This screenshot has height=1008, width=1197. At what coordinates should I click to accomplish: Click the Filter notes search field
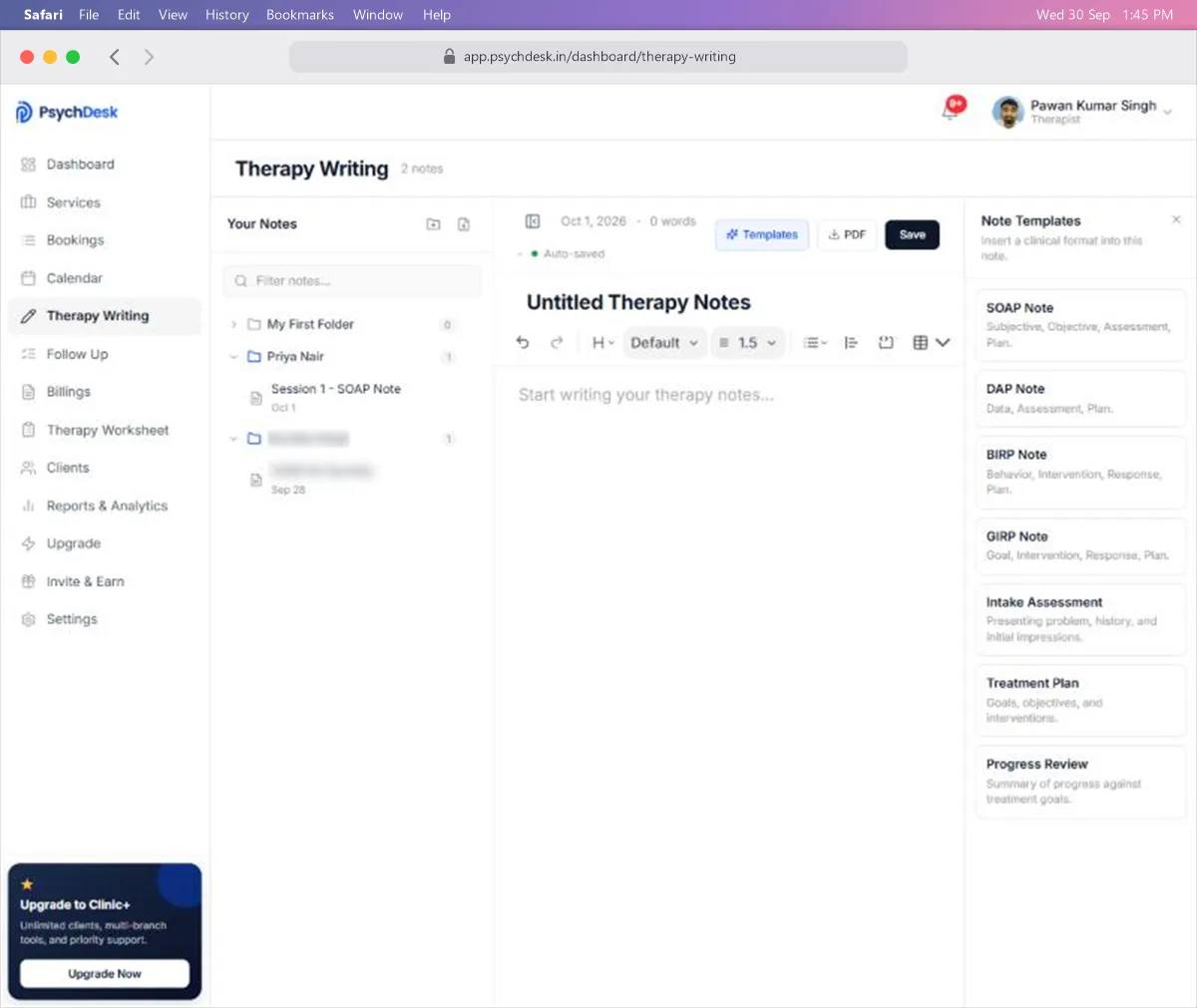pyautogui.click(x=351, y=281)
